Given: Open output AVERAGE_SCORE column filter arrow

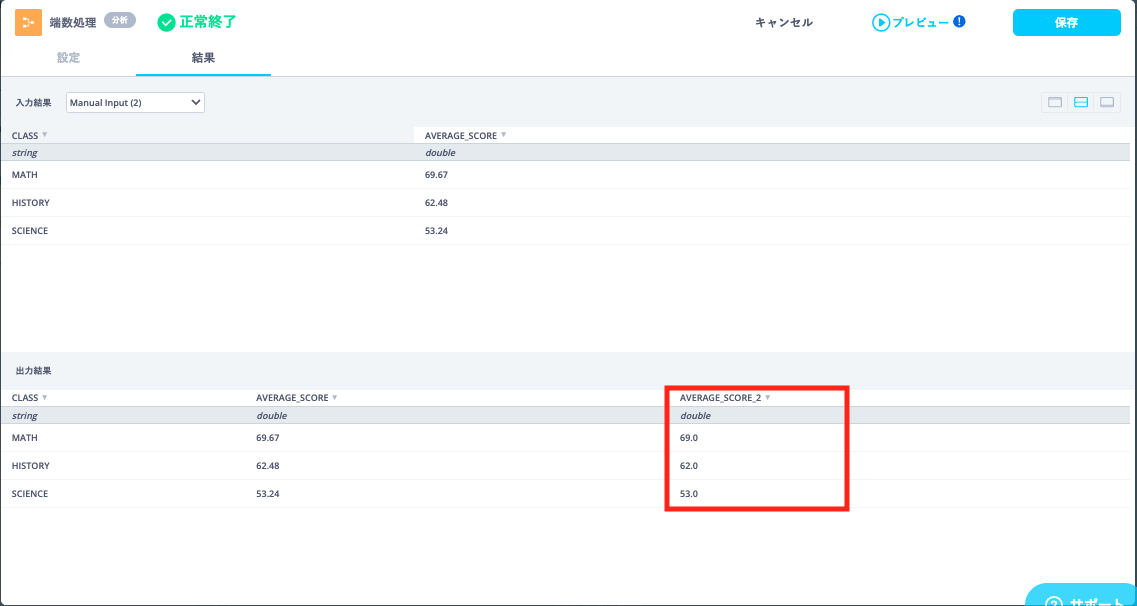Looking at the screenshot, I should [x=334, y=398].
